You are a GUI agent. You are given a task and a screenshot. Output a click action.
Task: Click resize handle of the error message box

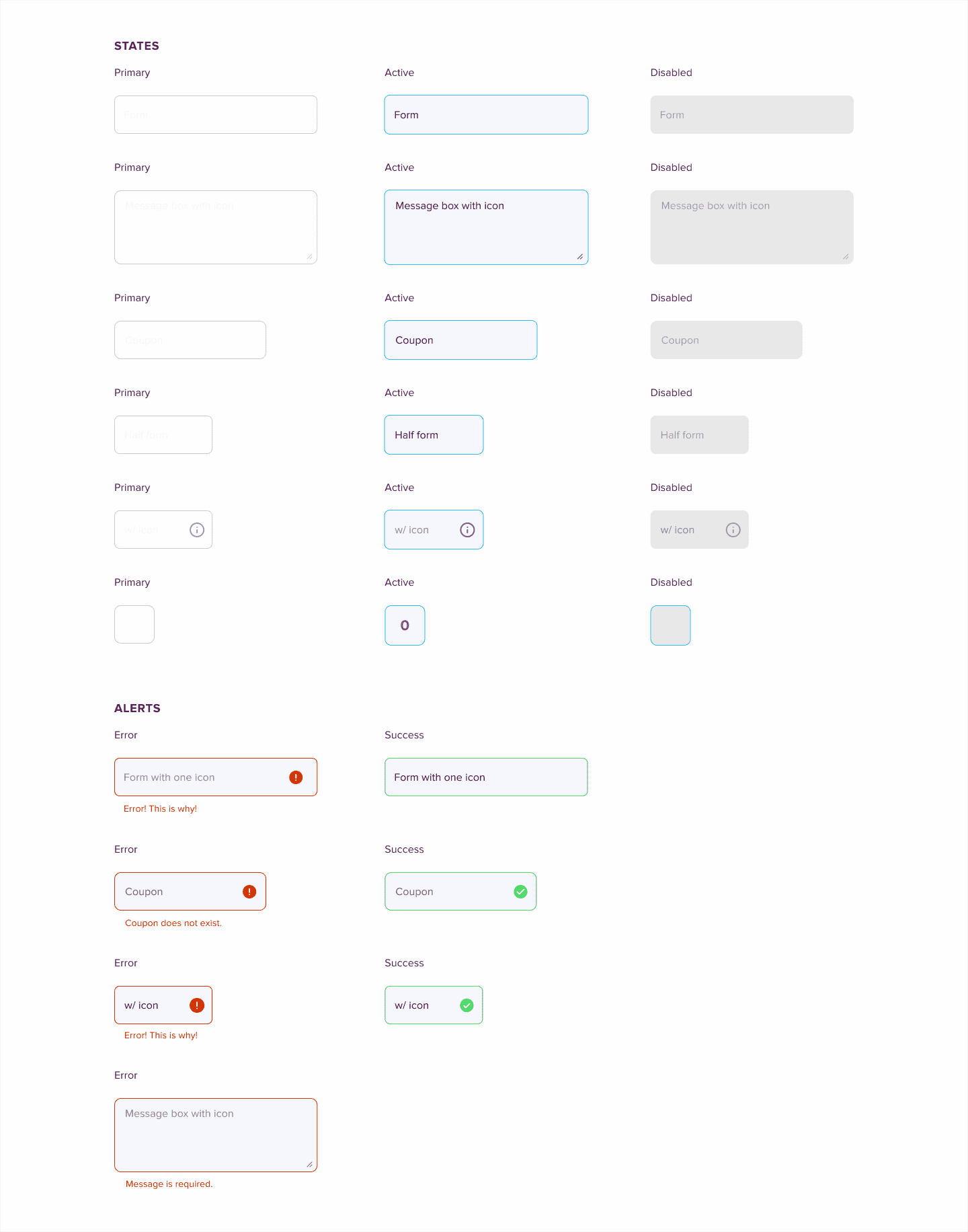[309, 1164]
